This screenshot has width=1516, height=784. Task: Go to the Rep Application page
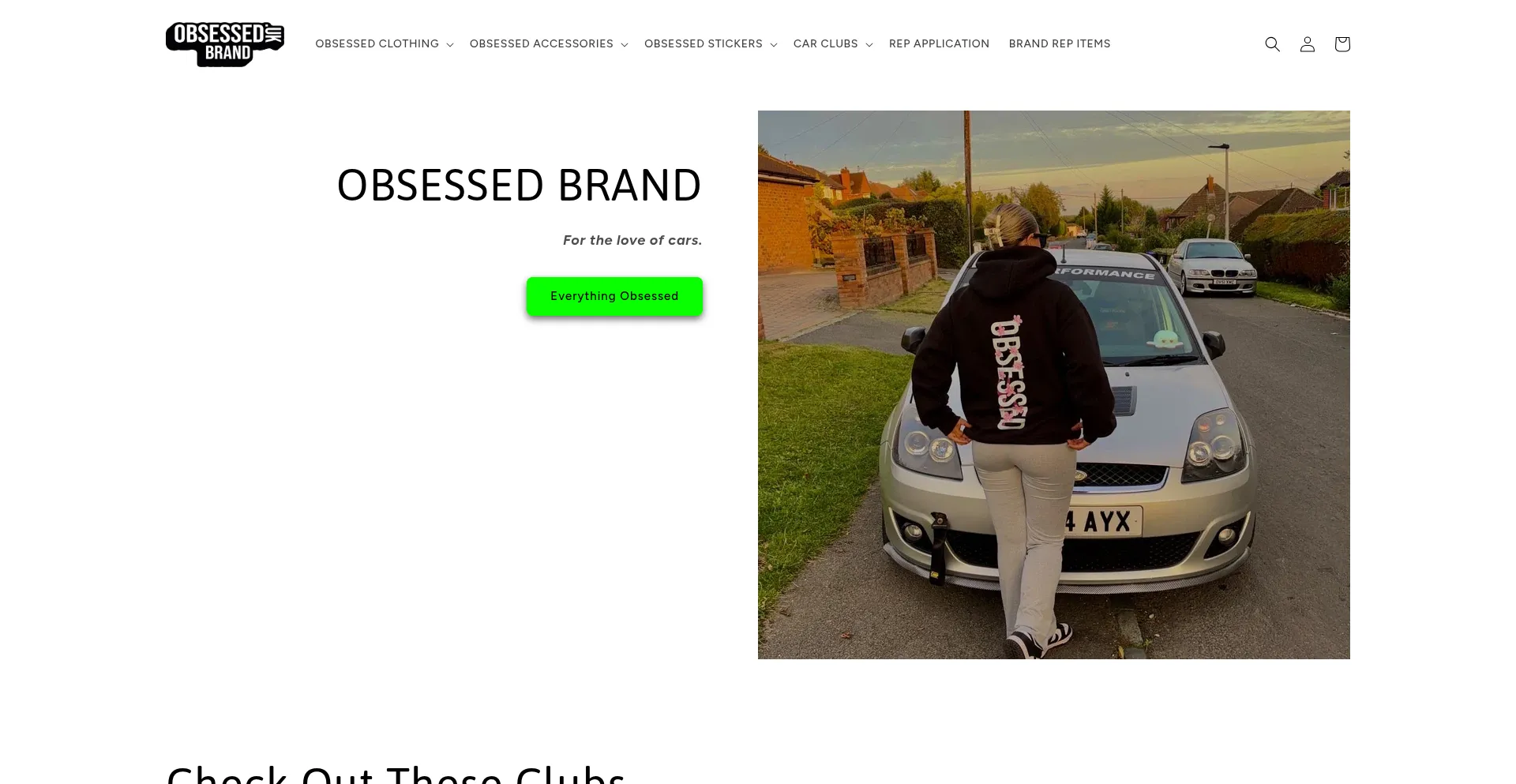[x=939, y=43]
